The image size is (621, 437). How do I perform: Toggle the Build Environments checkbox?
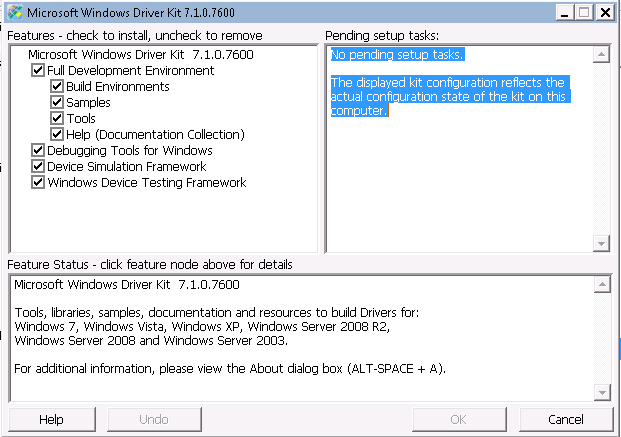[57, 87]
